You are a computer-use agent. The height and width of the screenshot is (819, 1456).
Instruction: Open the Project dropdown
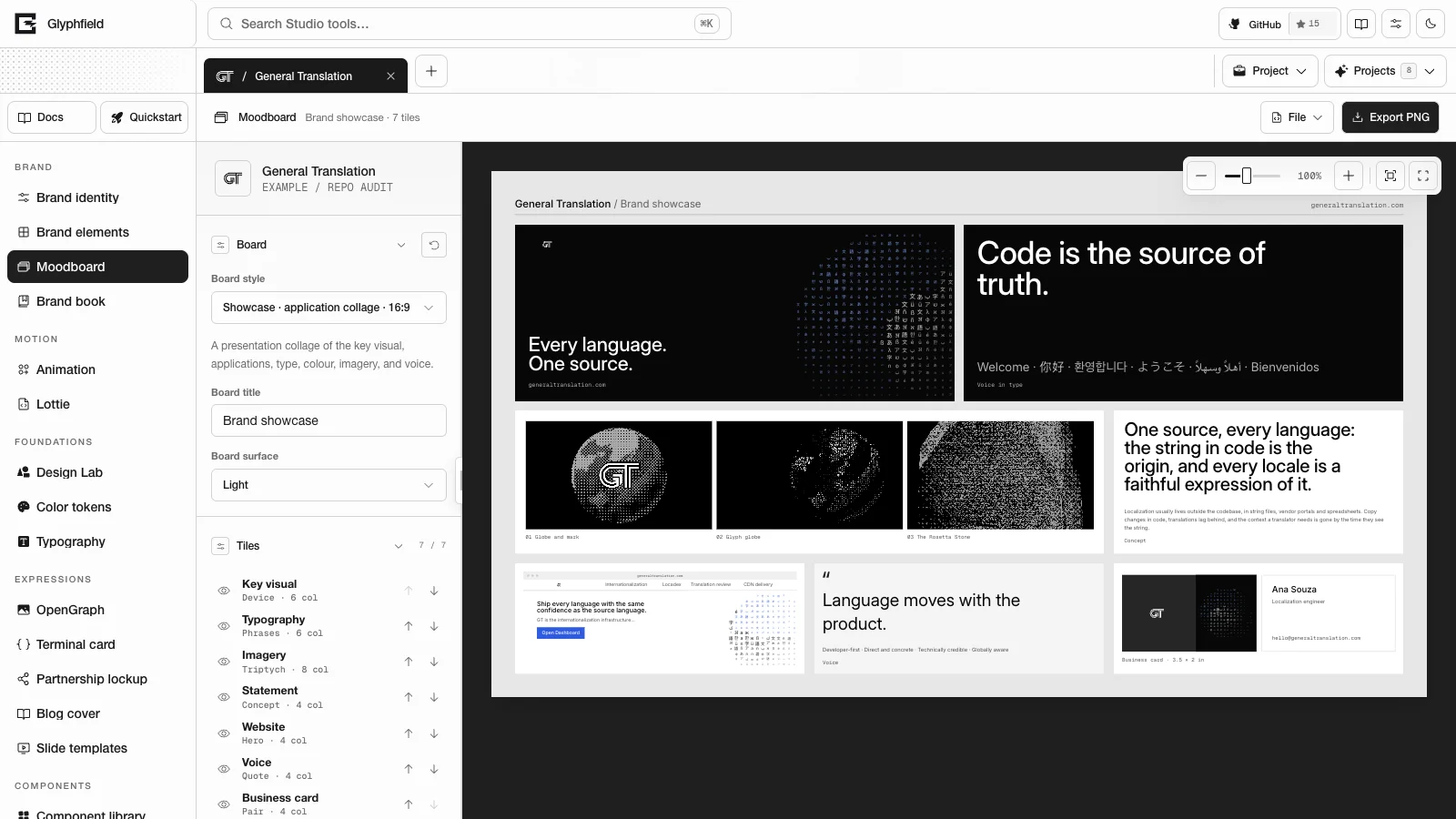click(1270, 71)
